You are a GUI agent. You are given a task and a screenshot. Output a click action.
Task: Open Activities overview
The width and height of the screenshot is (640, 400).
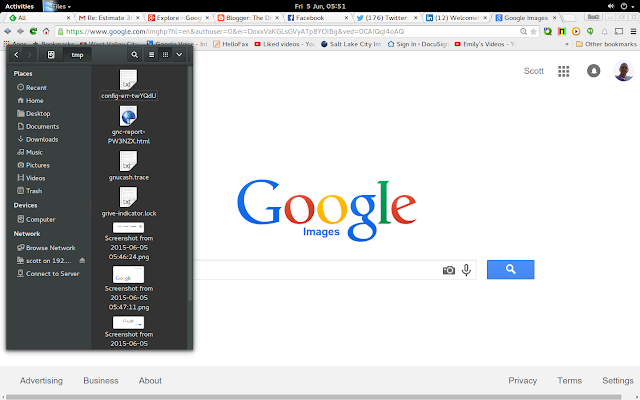pos(19,6)
